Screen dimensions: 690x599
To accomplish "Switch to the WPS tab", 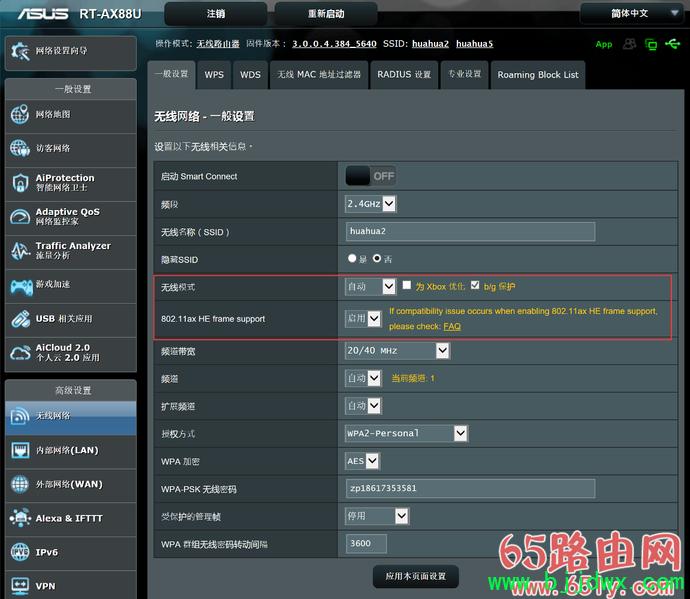I will coord(214,75).
